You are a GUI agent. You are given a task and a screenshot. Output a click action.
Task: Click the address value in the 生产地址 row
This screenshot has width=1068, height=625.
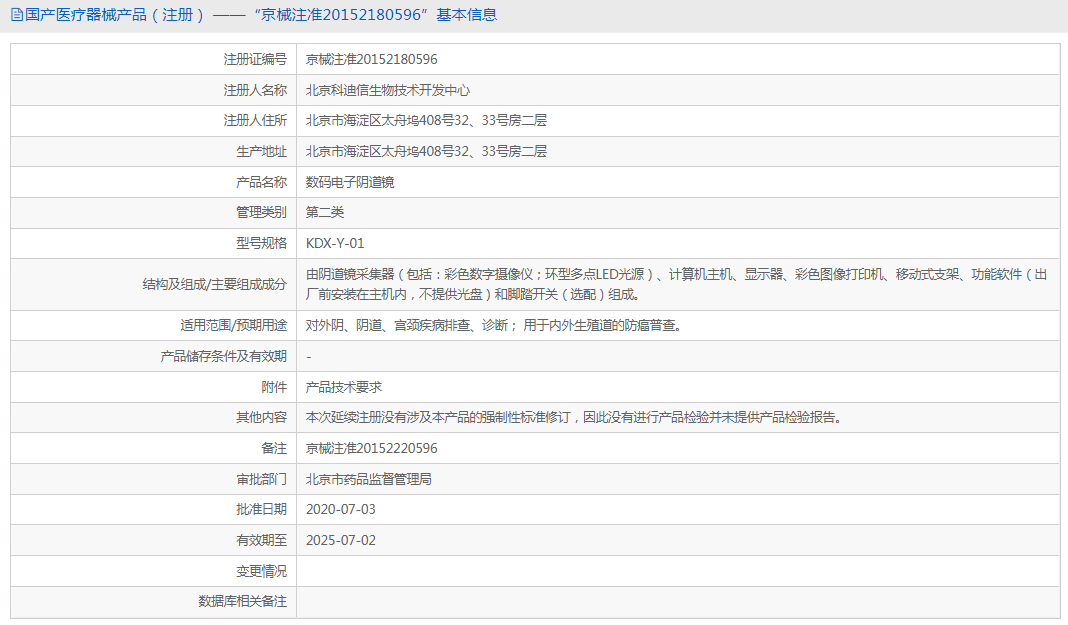tap(426, 152)
